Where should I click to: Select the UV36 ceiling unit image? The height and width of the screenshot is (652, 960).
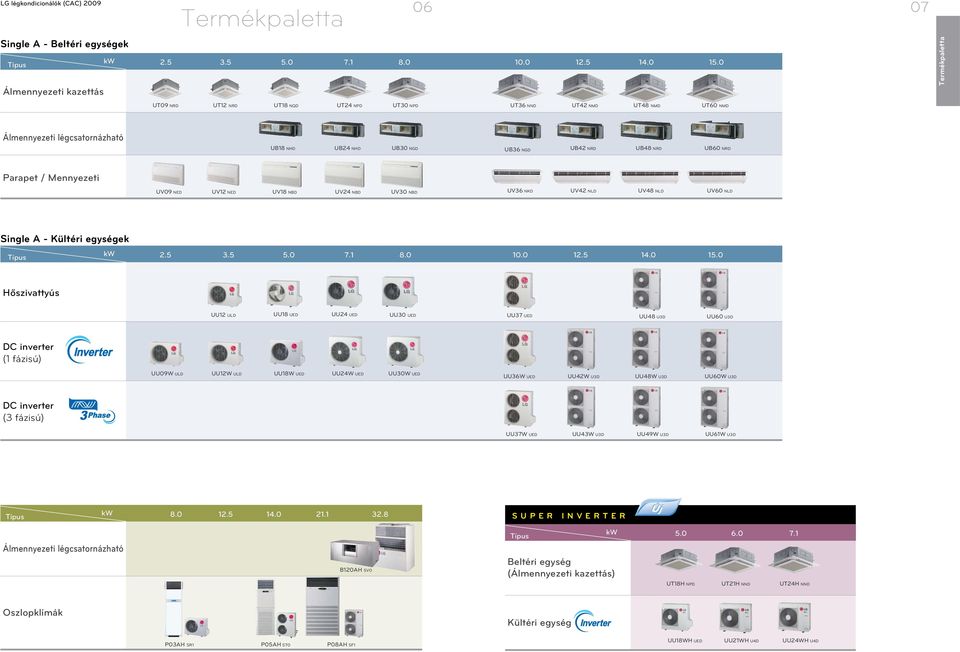coord(517,175)
